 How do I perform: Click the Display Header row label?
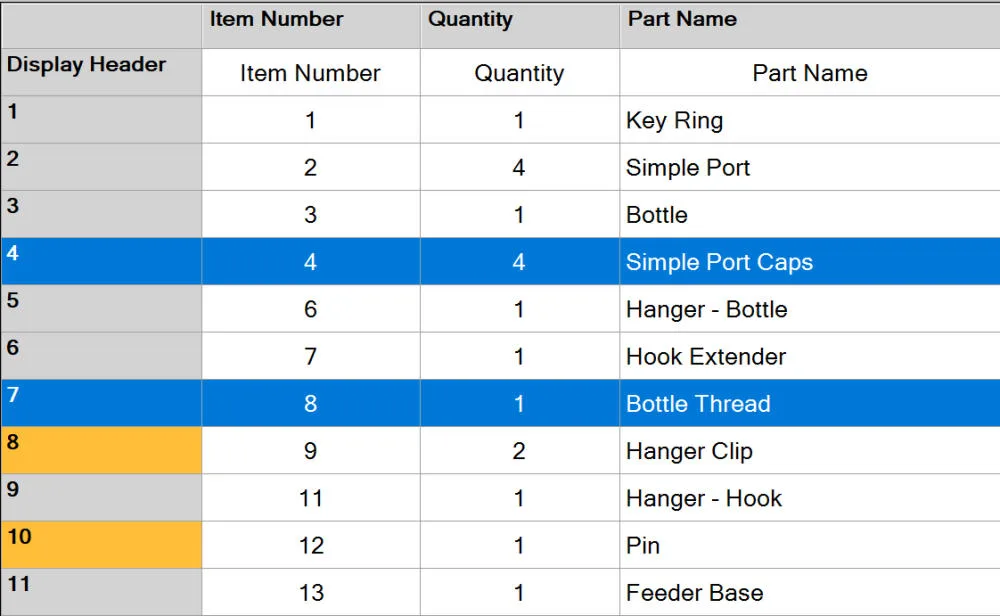(x=101, y=72)
